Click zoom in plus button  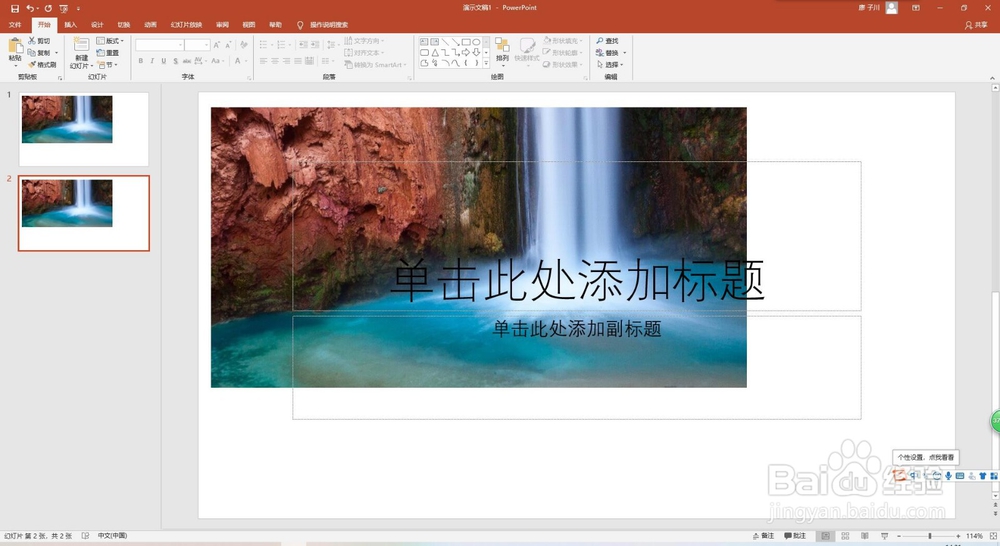tap(958, 536)
